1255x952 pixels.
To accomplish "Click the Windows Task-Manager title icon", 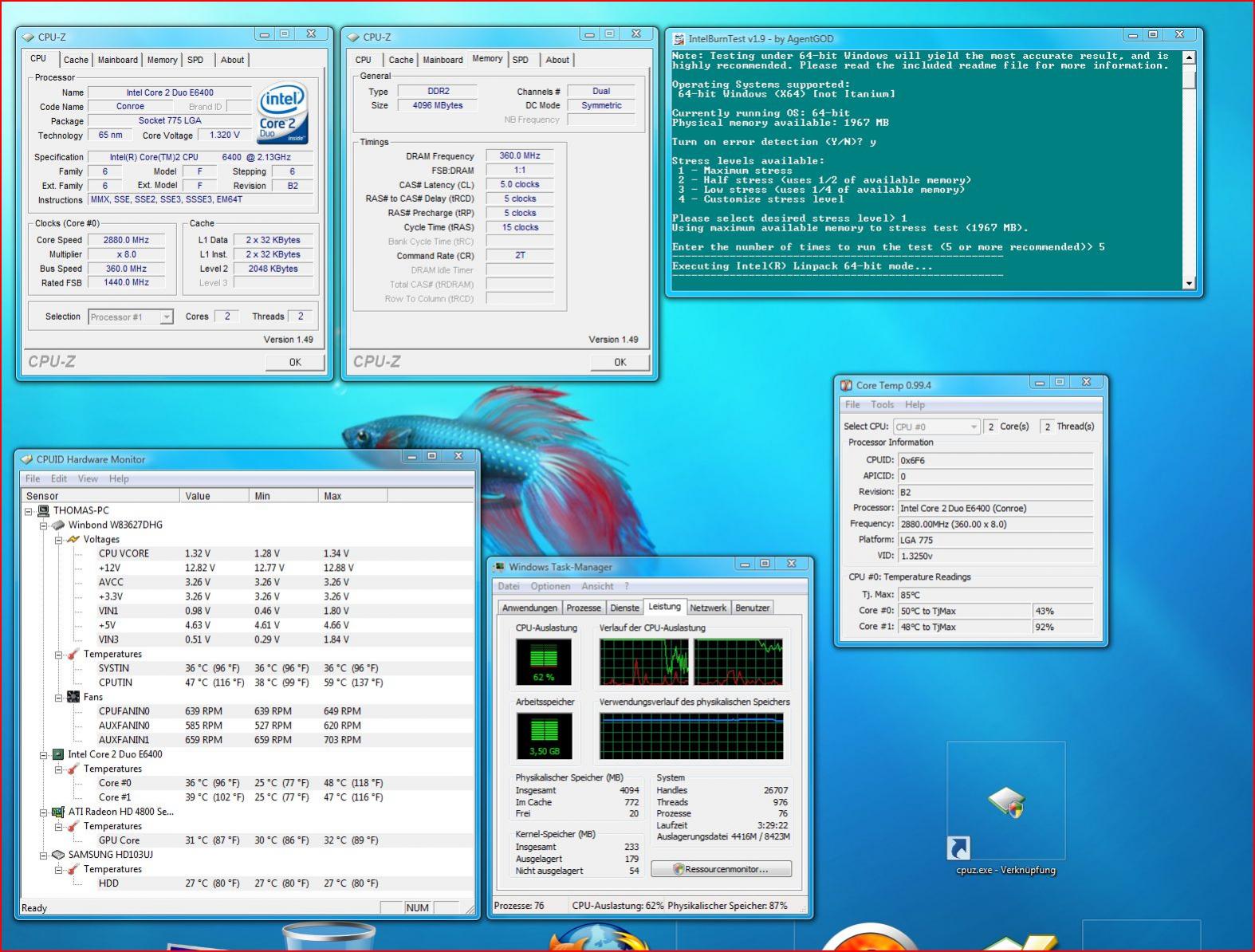I will pos(499,567).
